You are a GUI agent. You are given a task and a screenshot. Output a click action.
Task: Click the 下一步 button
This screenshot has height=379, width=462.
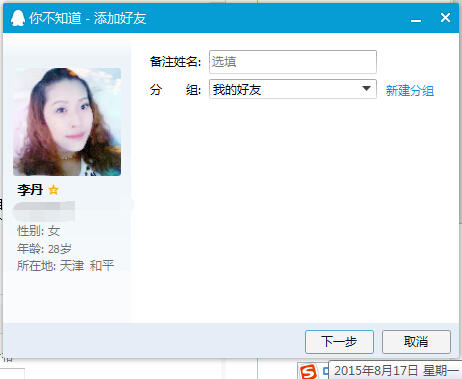click(x=339, y=342)
